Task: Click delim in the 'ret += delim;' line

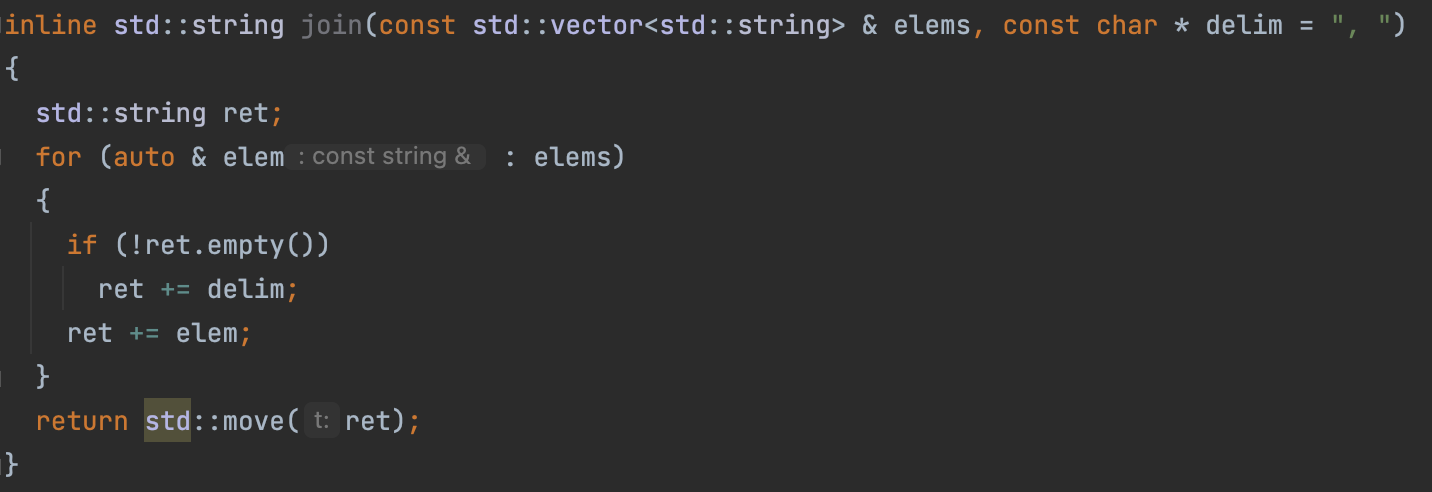Action: pyautogui.click(x=245, y=289)
